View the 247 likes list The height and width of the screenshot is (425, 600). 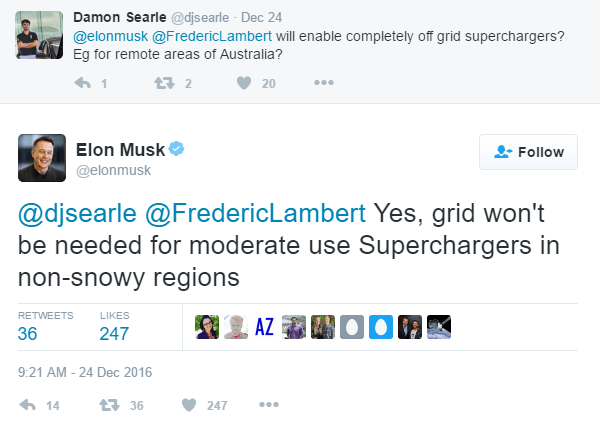tap(114, 333)
